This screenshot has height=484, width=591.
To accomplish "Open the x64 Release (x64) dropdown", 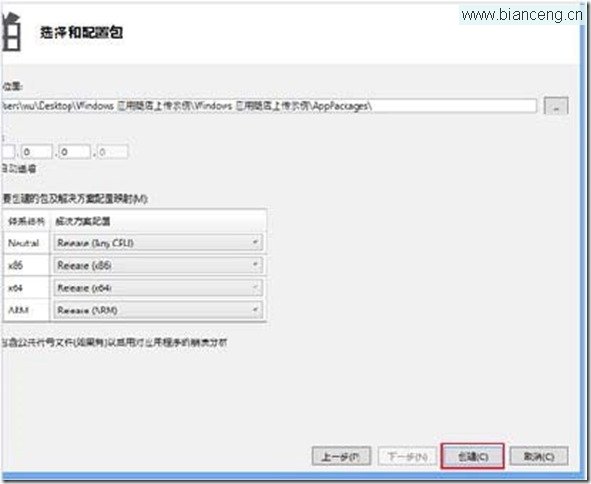I will 158,288.
